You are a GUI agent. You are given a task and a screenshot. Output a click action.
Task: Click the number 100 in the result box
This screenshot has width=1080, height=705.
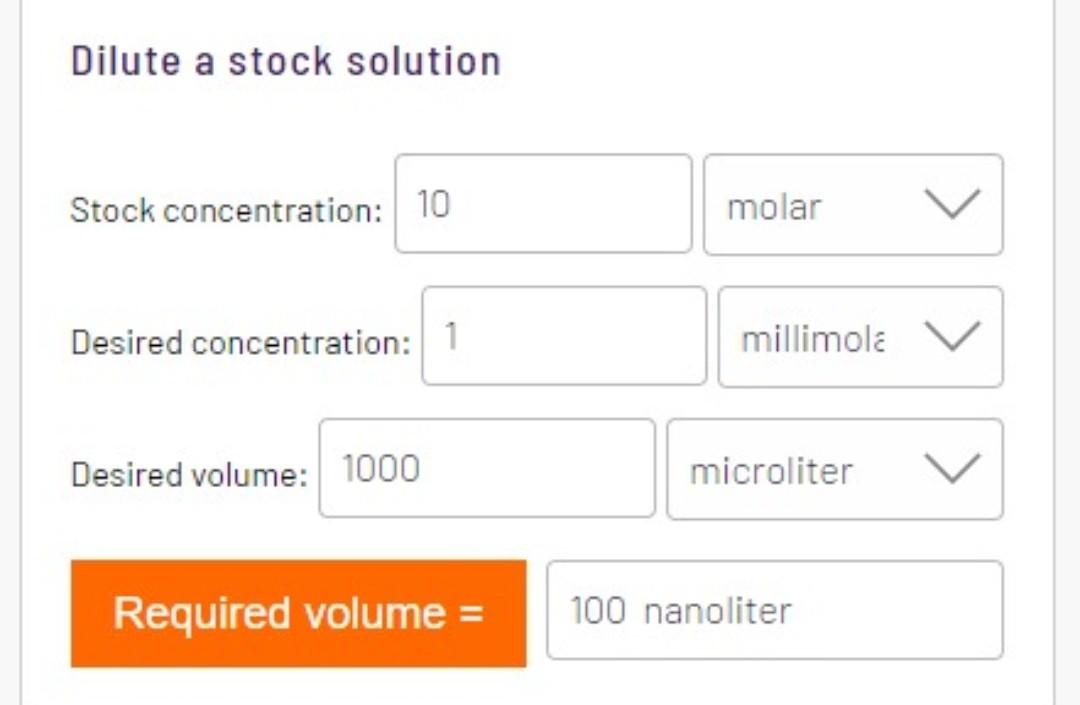tap(598, 610)
